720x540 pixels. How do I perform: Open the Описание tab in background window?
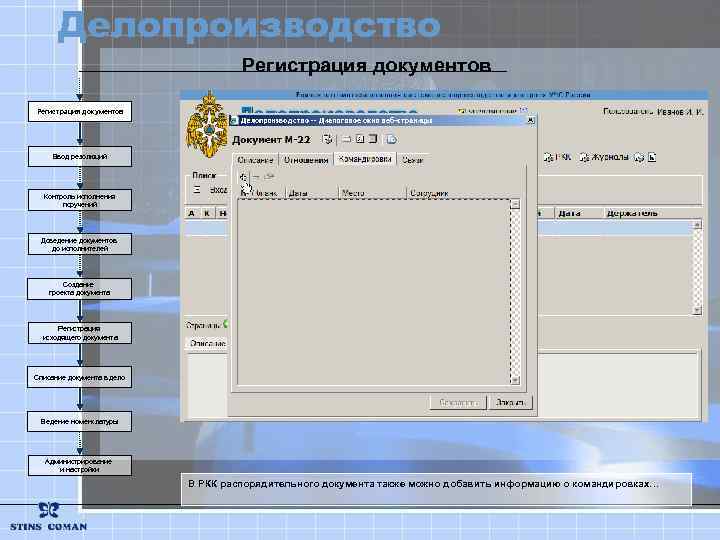click(208, 343)
